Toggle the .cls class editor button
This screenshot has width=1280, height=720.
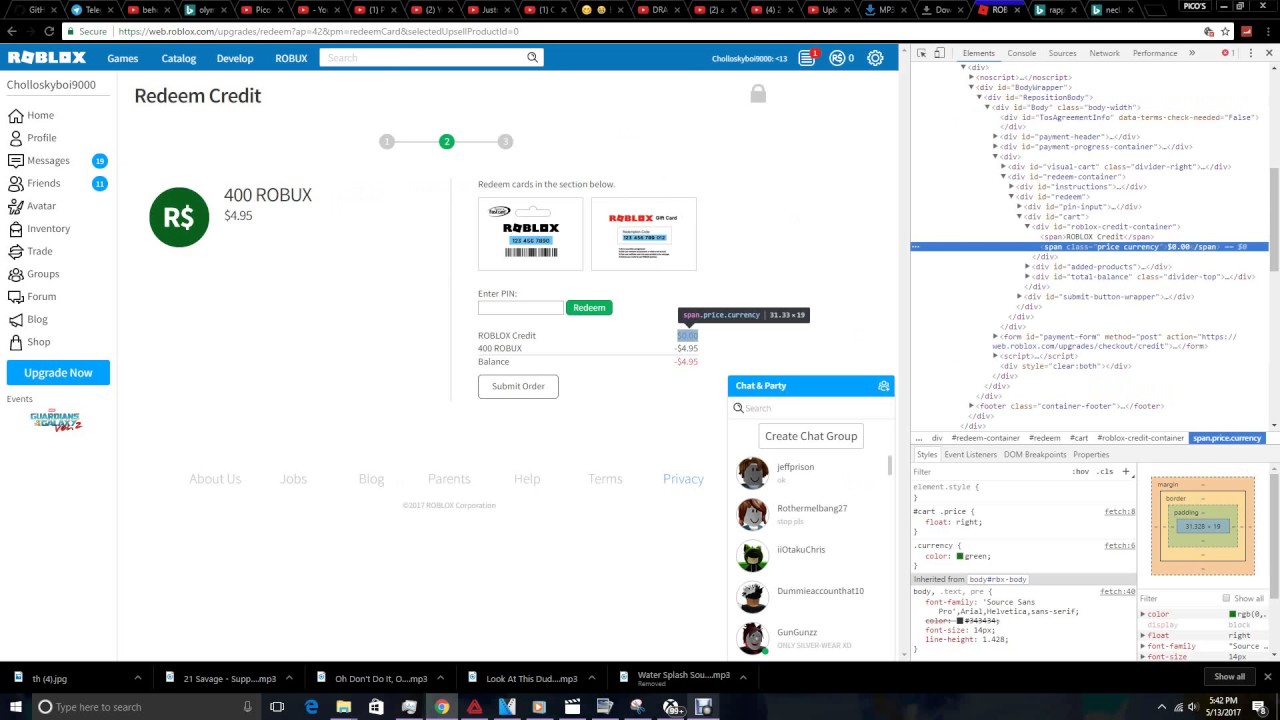[1105, 471]
